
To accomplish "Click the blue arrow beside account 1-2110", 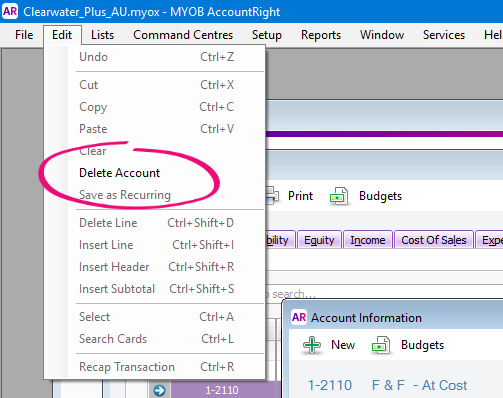I will pos(159,390).
